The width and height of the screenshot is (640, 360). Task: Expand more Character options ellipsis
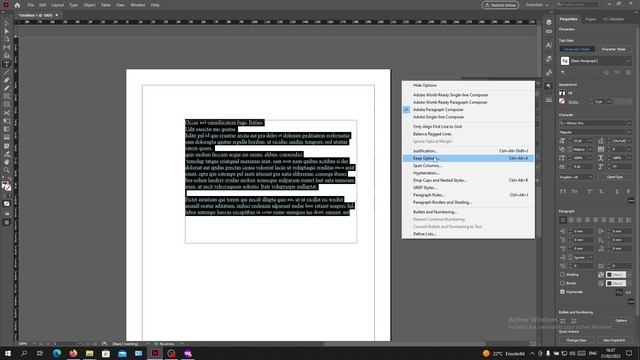pos(631,200)
